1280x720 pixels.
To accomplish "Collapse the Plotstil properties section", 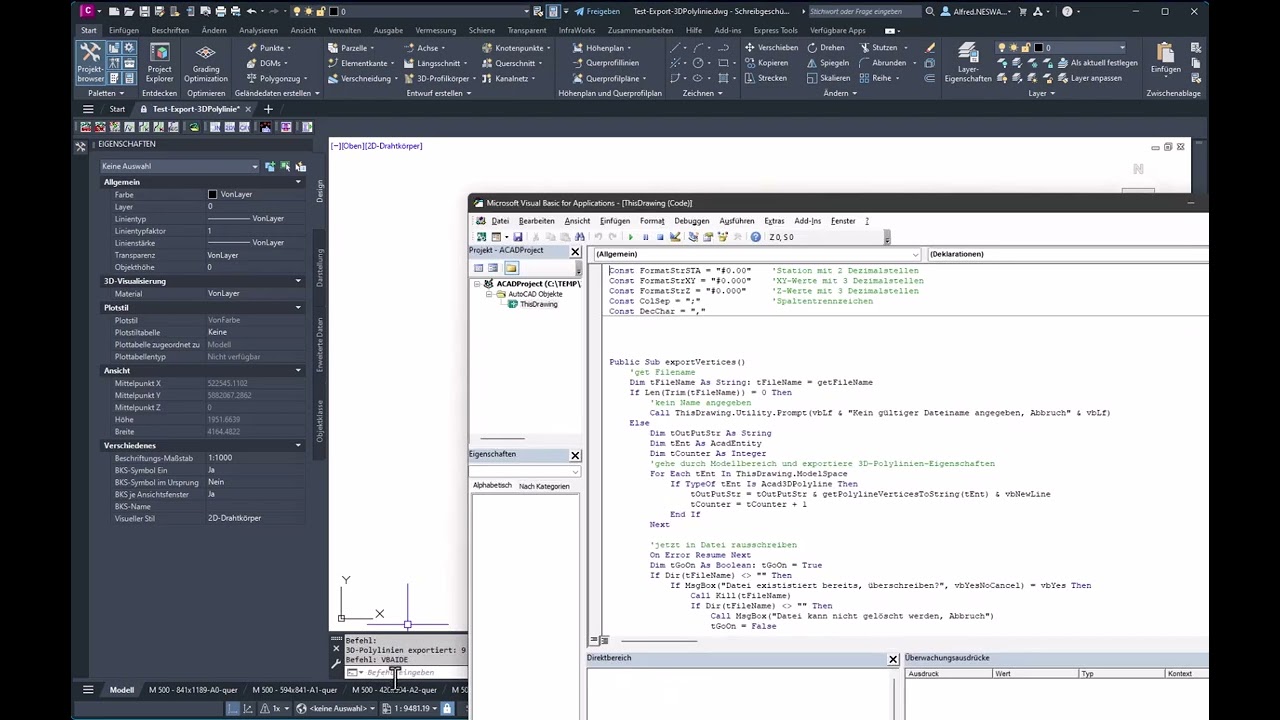I will (x=298, y=308).
